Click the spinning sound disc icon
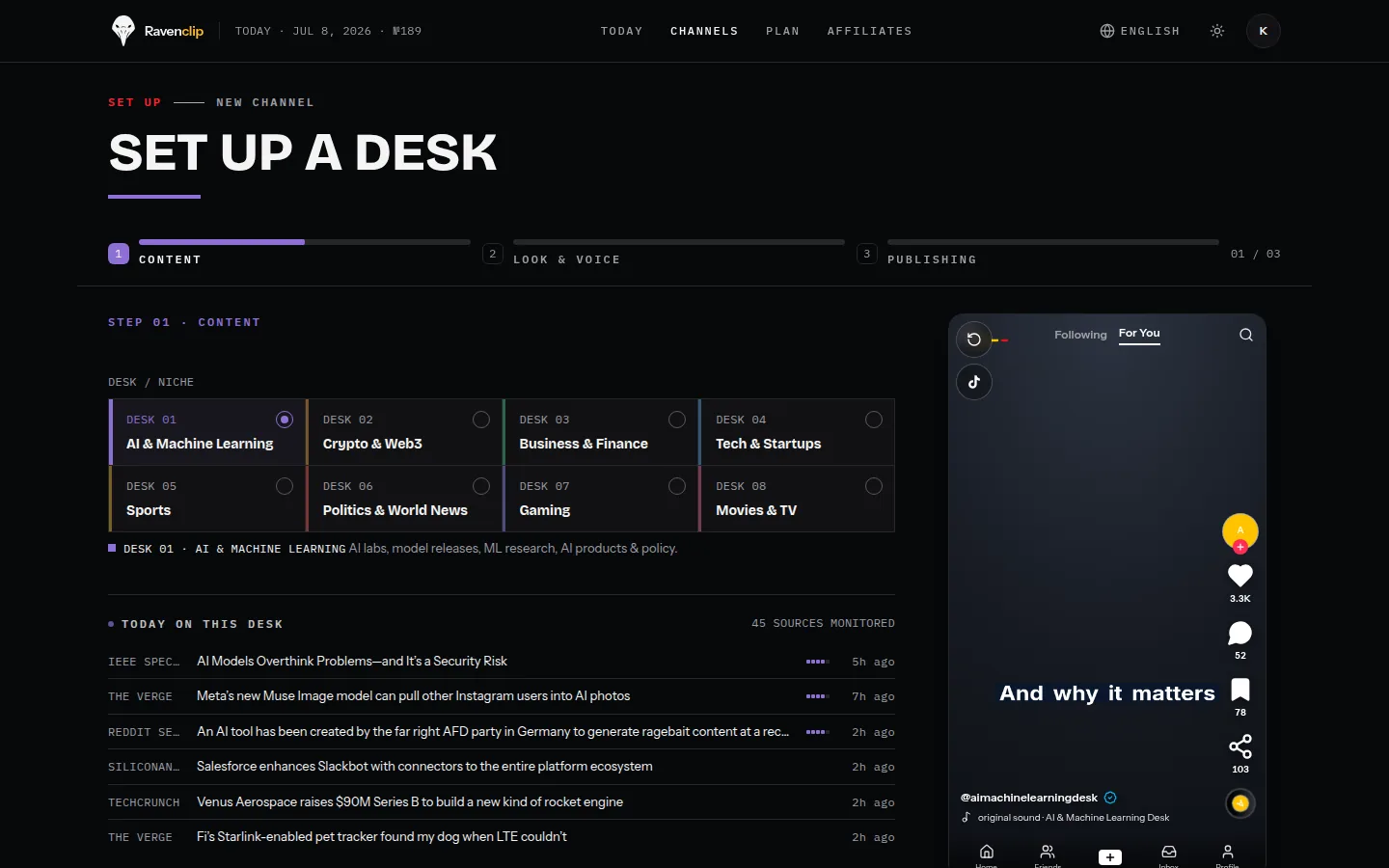 coord(1240,803)
